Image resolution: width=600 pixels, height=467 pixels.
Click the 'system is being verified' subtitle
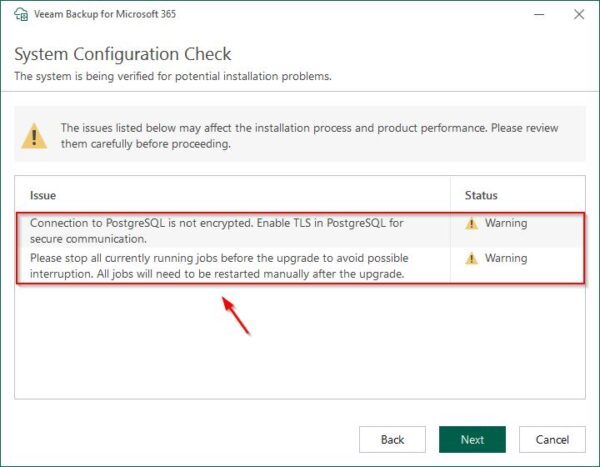tap(173, 76)
